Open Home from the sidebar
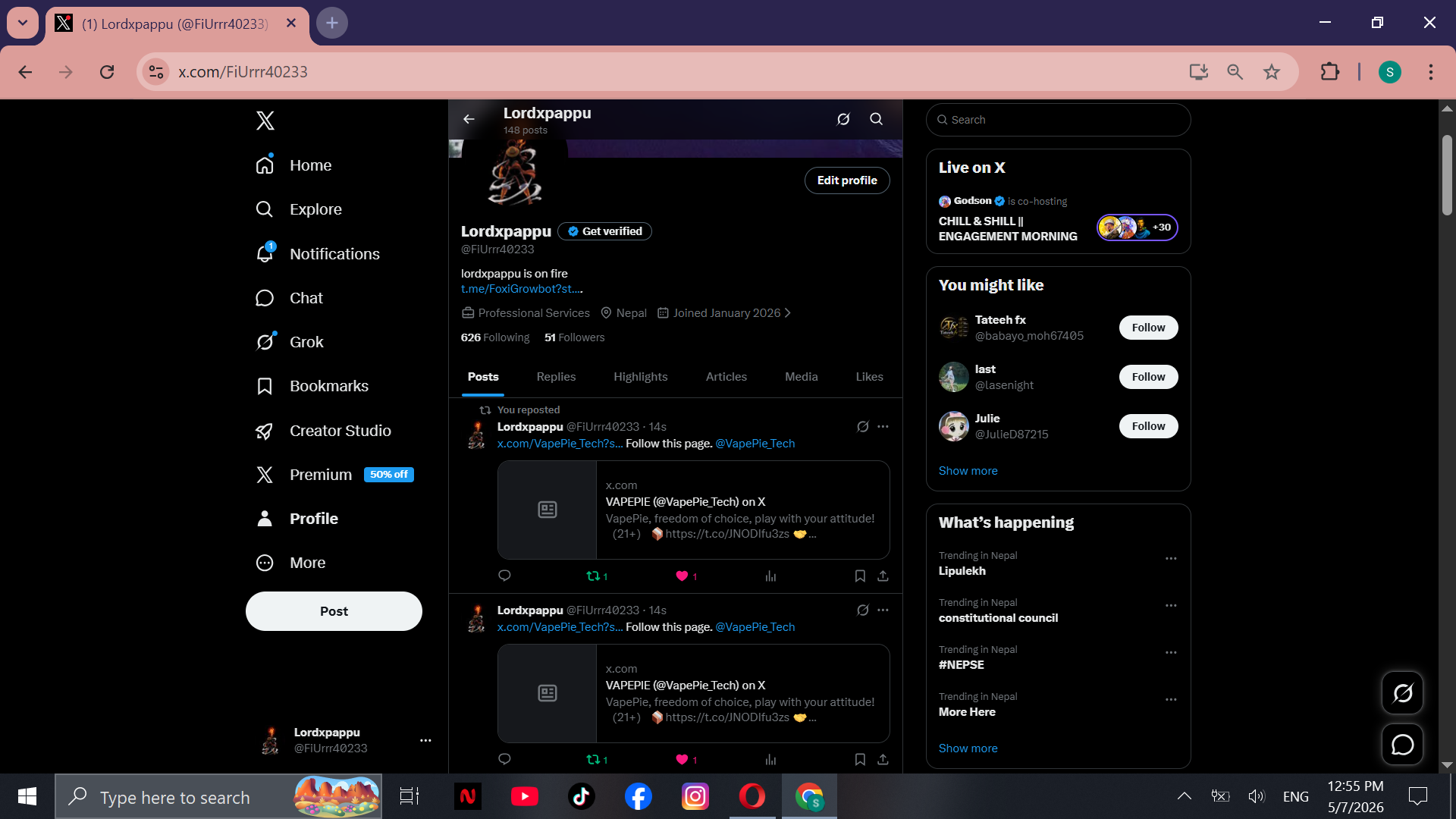Screen dimensions: 1456x819 tap(294, 165)
